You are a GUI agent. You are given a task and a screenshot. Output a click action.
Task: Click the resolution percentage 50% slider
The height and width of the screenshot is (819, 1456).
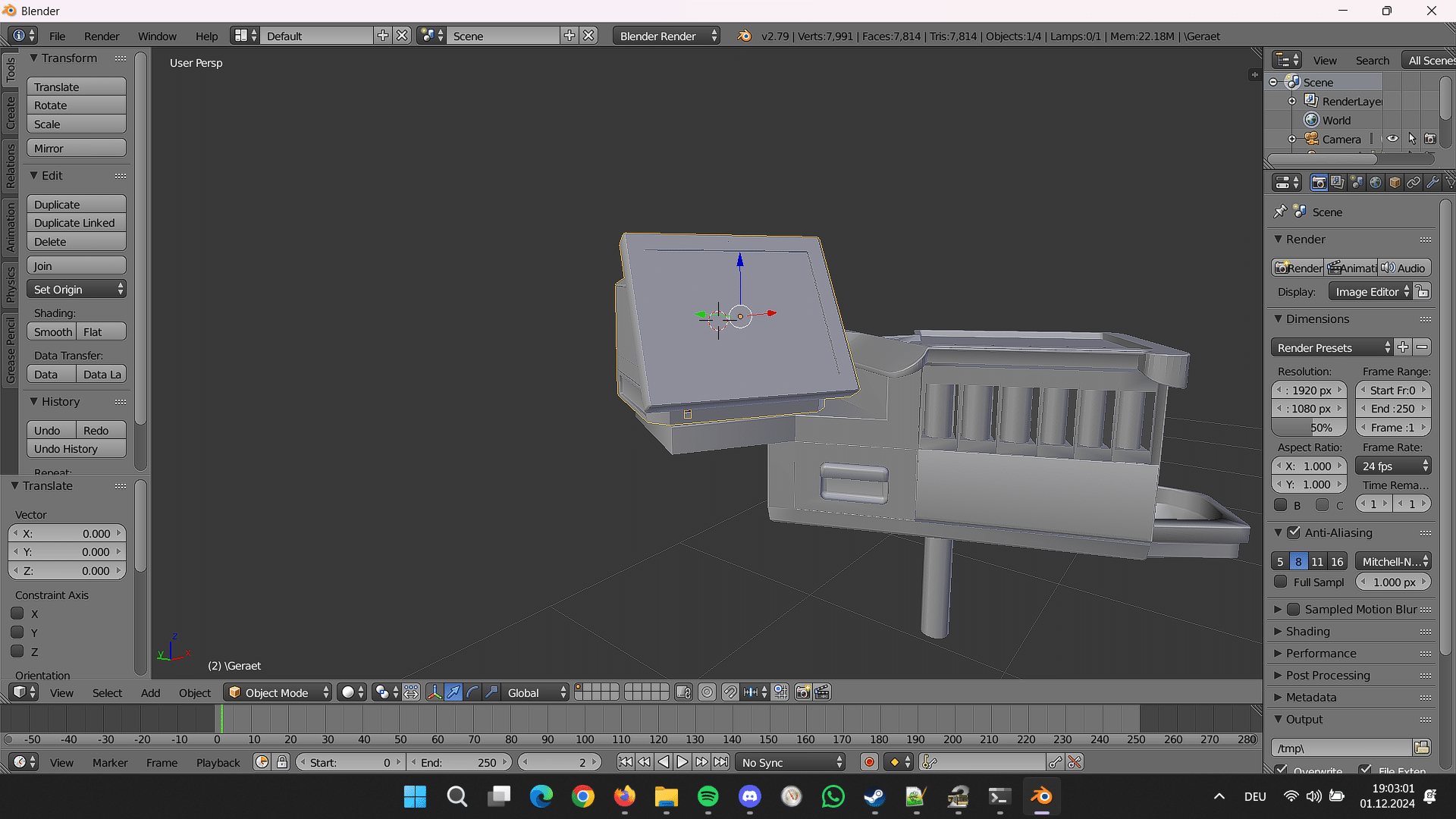pos(1309,428)
